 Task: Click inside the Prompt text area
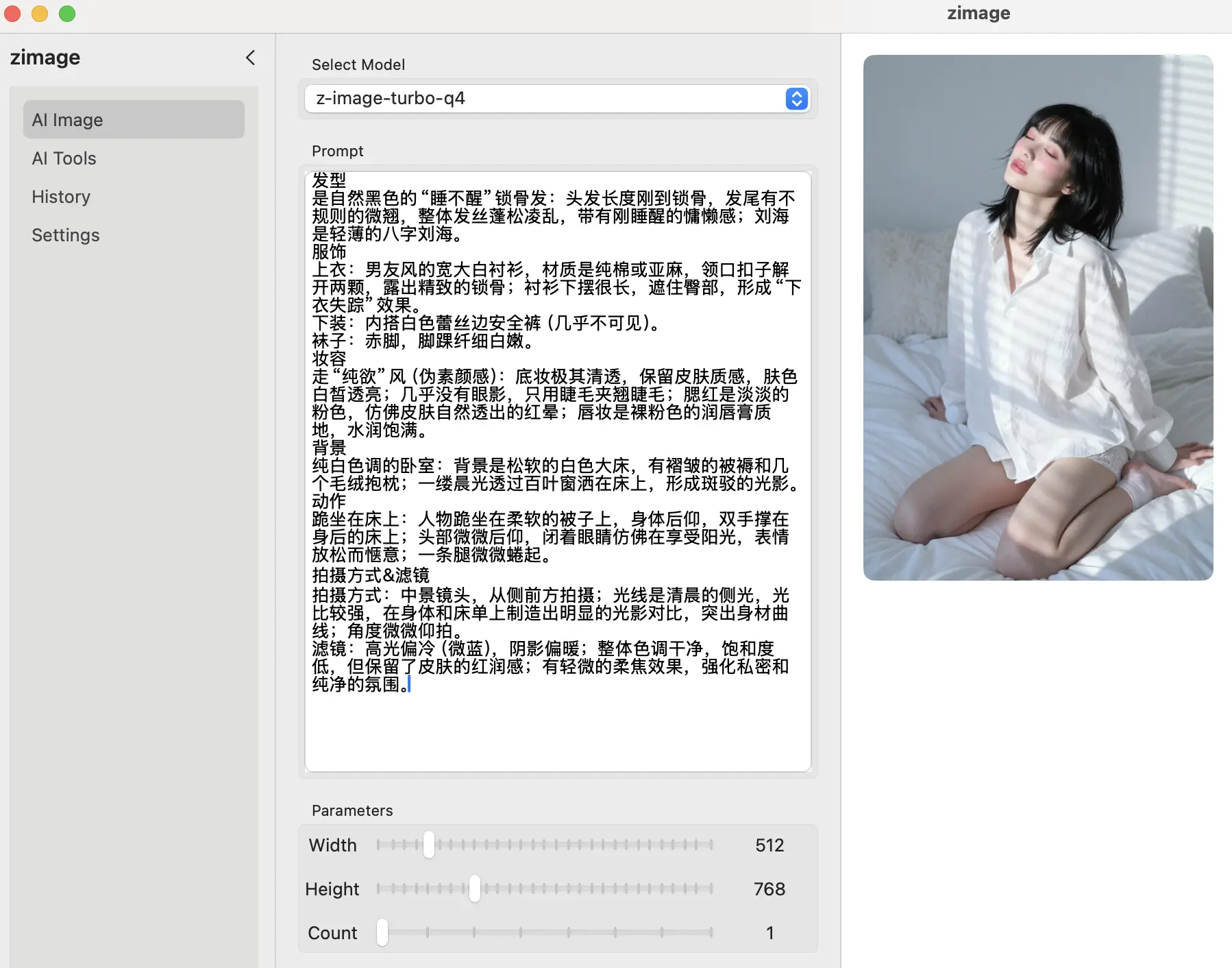click(558, 727)
